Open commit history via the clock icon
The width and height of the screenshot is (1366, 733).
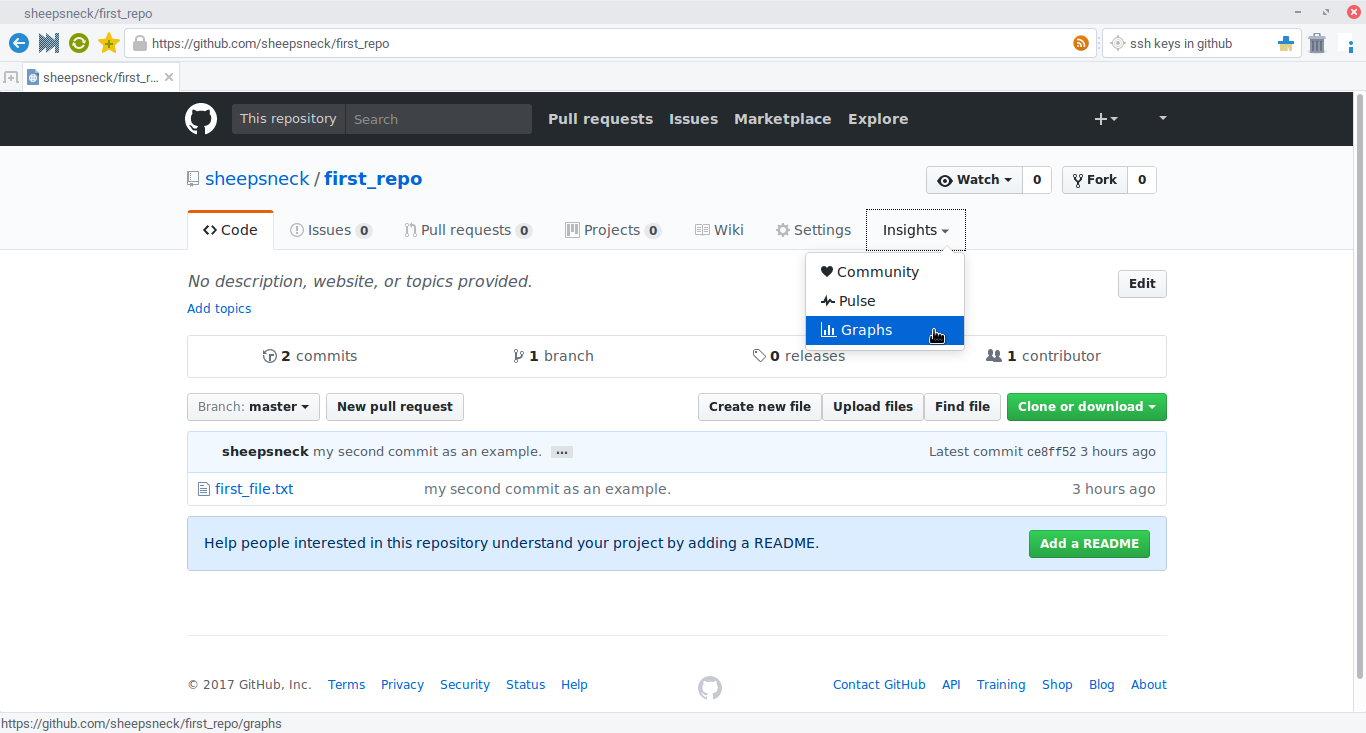[270, 355]
